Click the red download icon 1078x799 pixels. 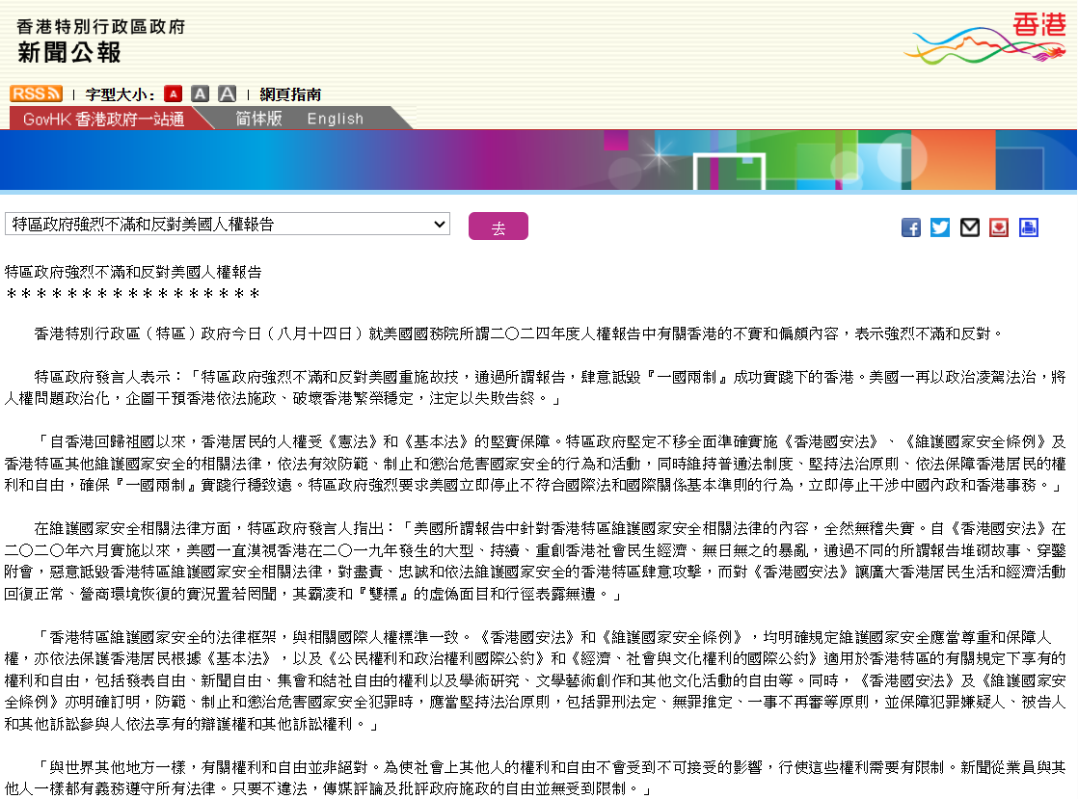coord(999,227)
